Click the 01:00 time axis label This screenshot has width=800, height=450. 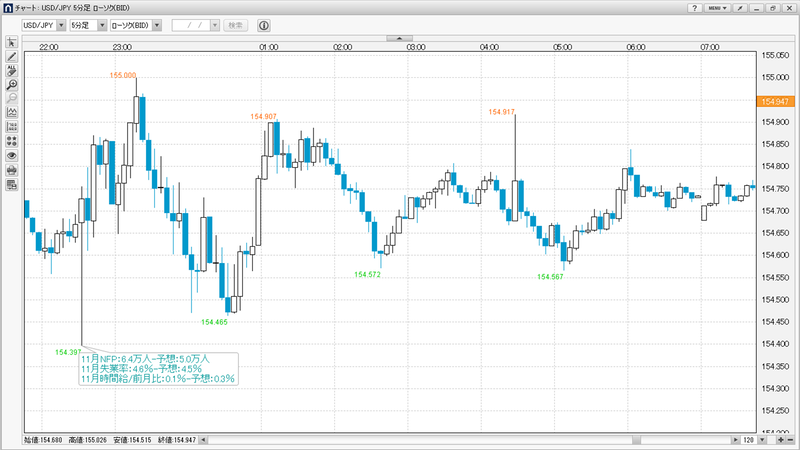pos(269,47)
